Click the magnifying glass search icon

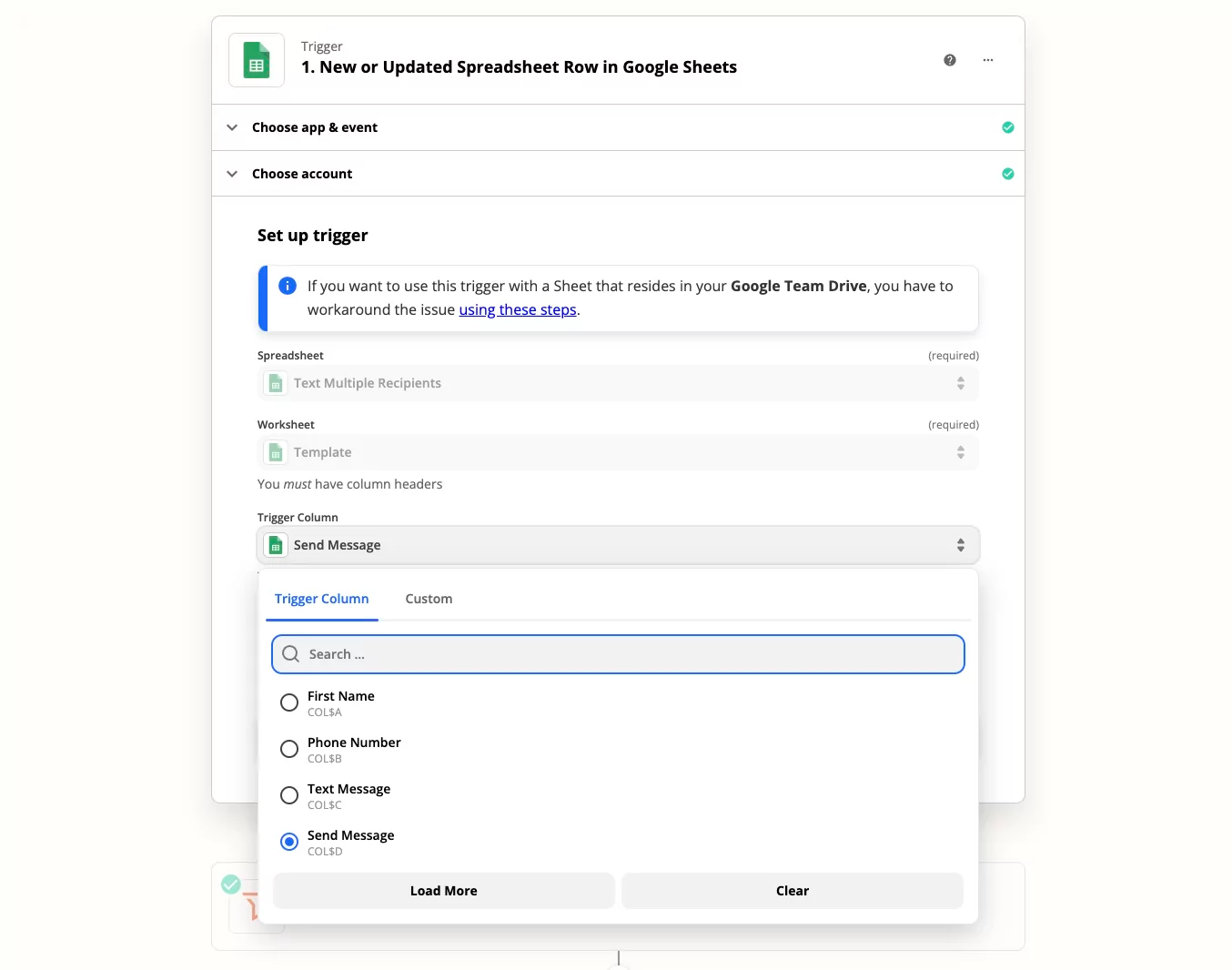[290, 653]
